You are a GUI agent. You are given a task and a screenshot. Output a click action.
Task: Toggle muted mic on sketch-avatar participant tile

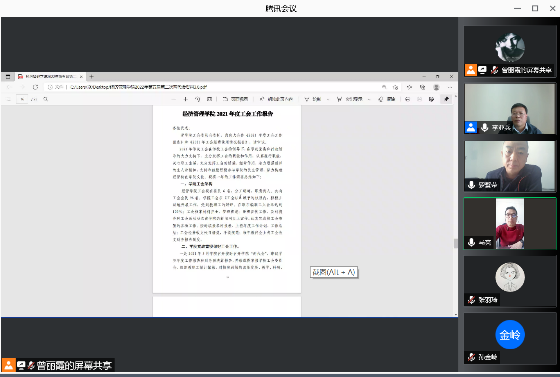471,300
